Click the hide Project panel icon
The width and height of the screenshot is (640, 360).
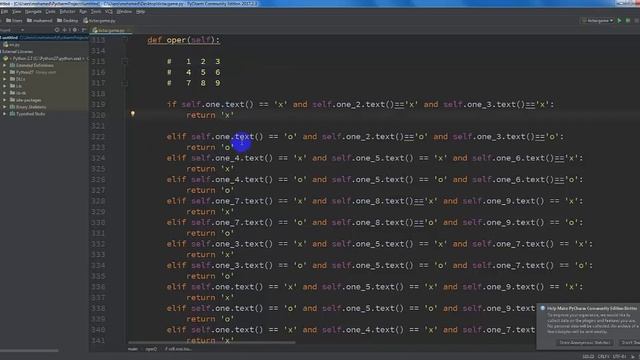coord(83,30)
